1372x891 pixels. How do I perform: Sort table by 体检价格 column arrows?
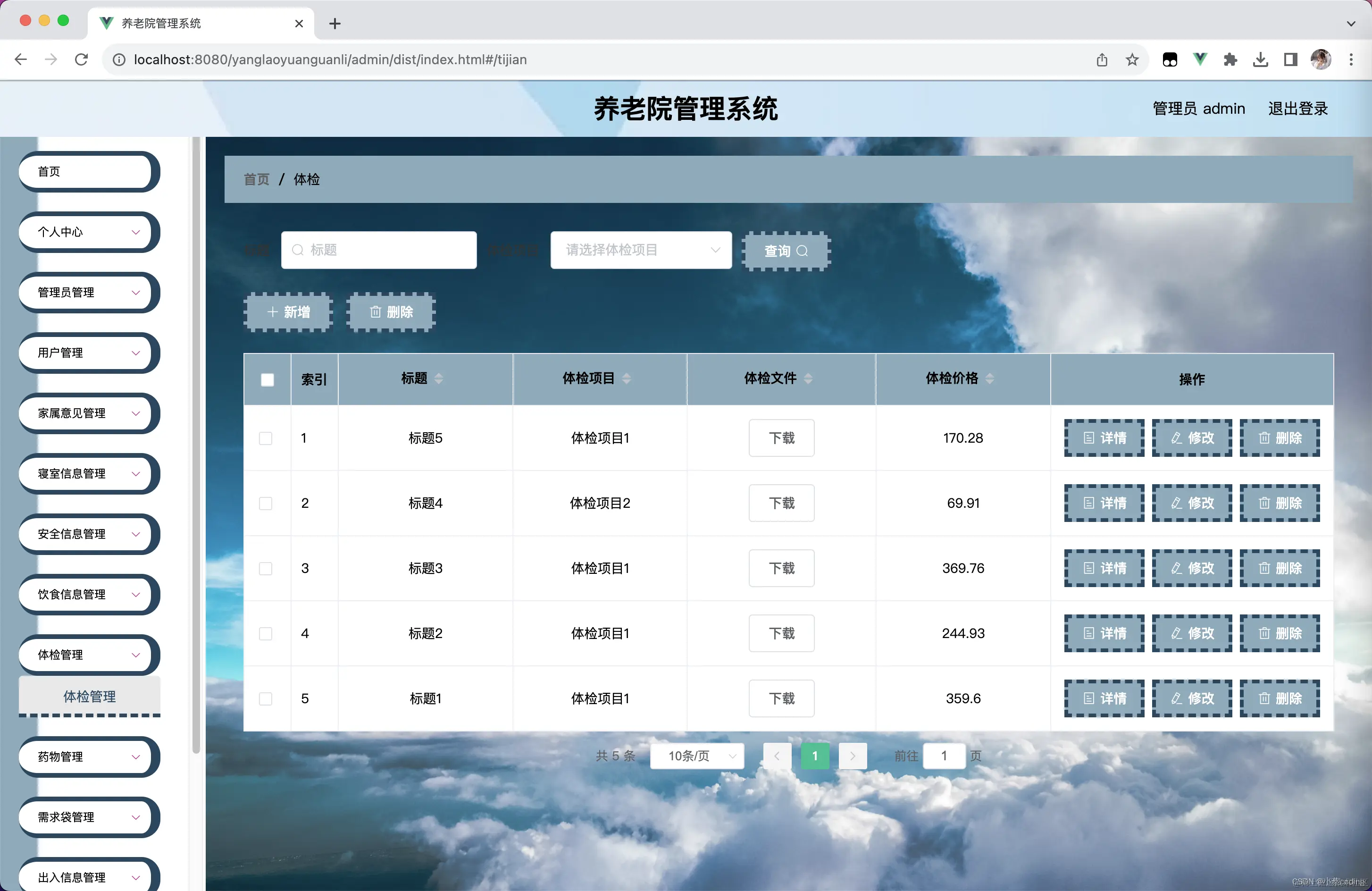(x=990, y=378)
